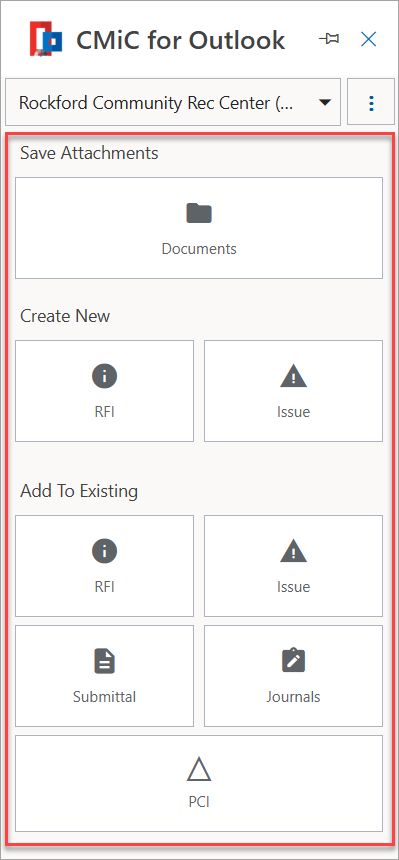Screen dimensions: 399x860
Task: Click the RFI info icon under Add To Existing
Action: point(104,551)
